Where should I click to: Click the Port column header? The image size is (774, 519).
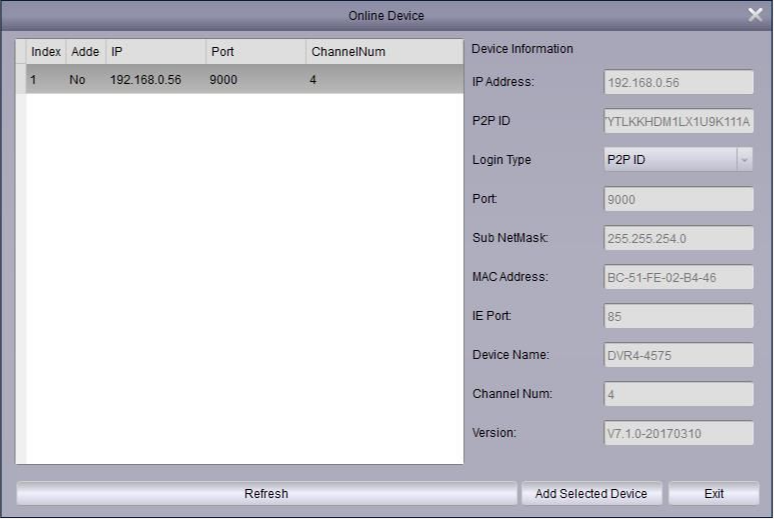click(x=254, y=51)
